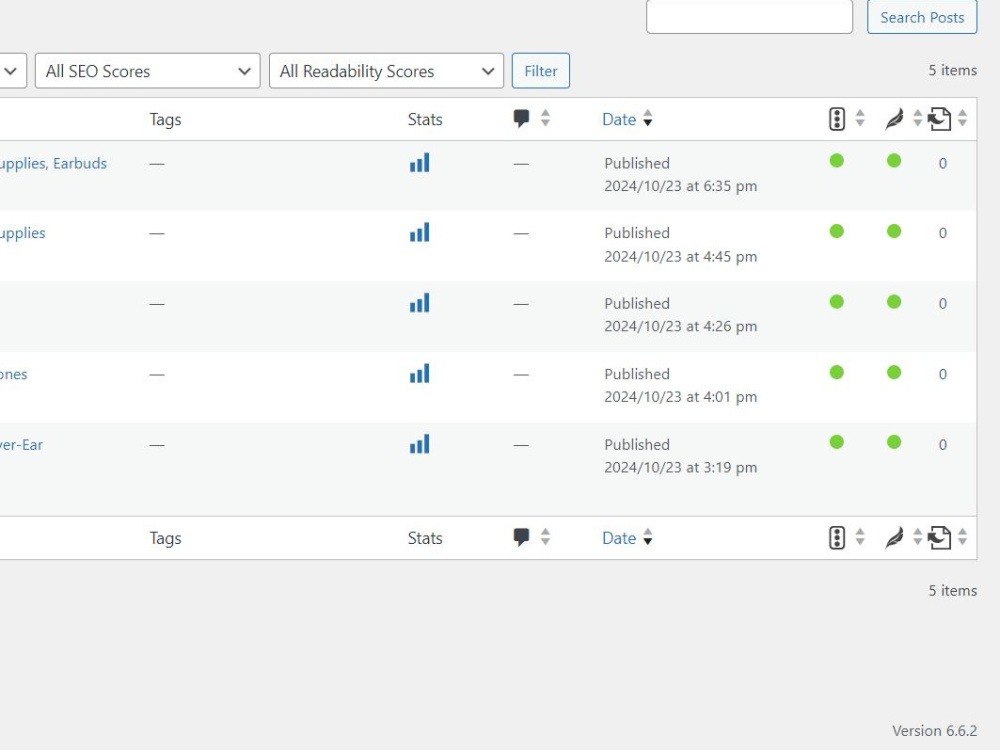View stats icon for 4:45 pm post

pyautogui.click(x=420, y=232)
